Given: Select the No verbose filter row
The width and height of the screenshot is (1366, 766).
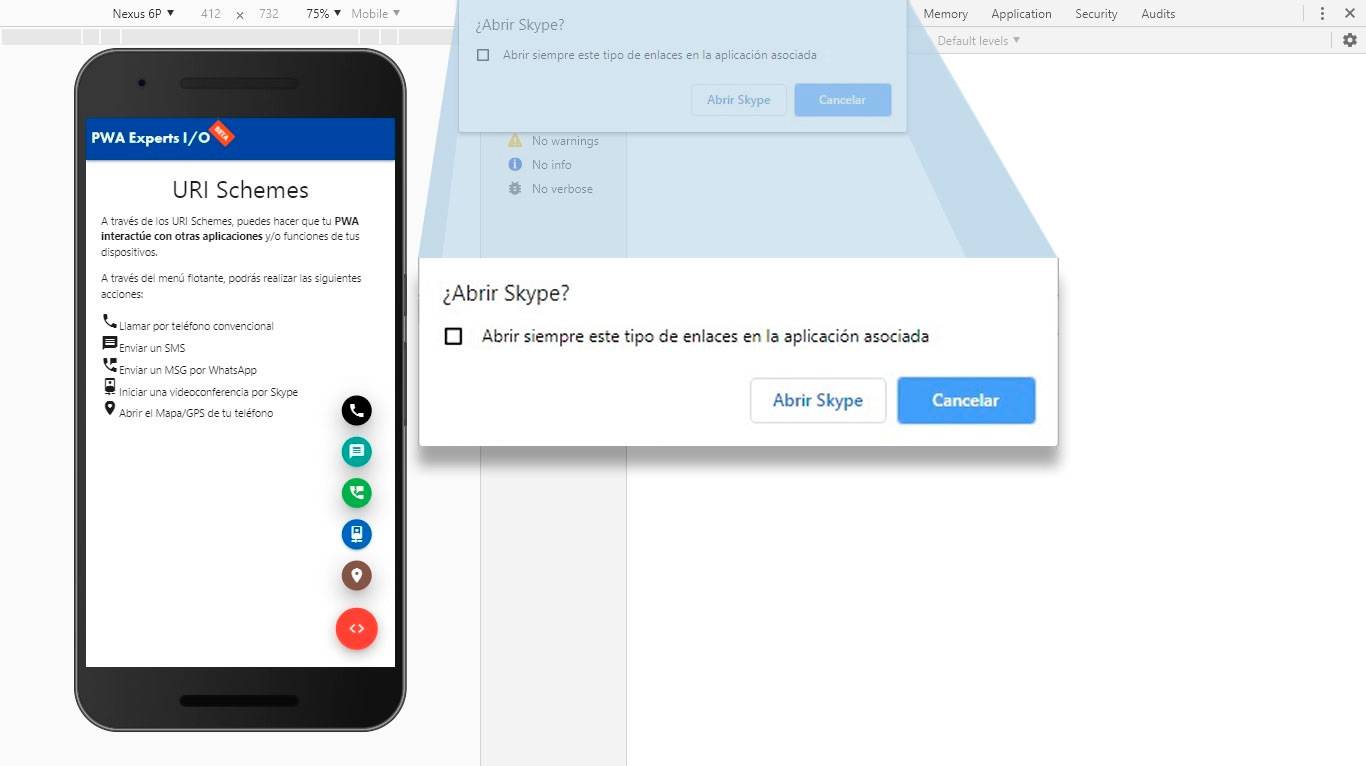Looking at the screenshot, I should (553, 189).
